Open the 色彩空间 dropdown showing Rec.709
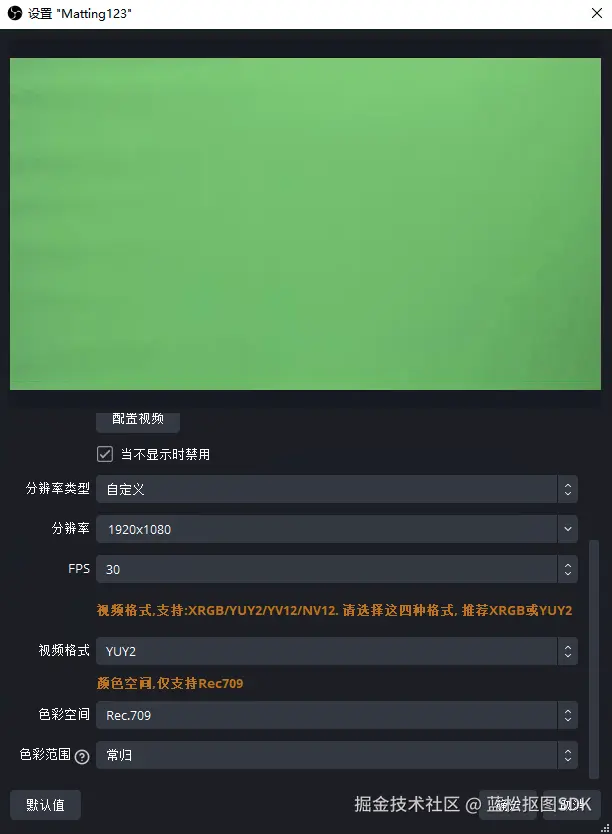 (x=337, y=715)
